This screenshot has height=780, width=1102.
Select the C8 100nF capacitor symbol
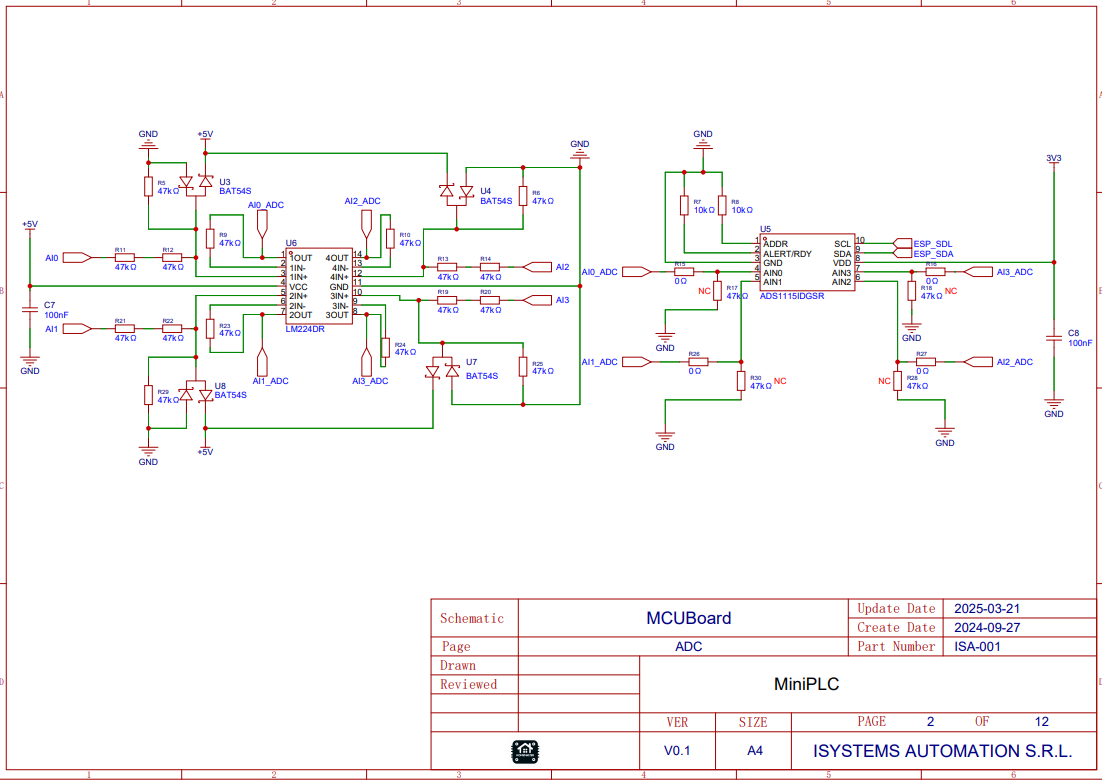pyautogui.click(x=1053, y=338)
